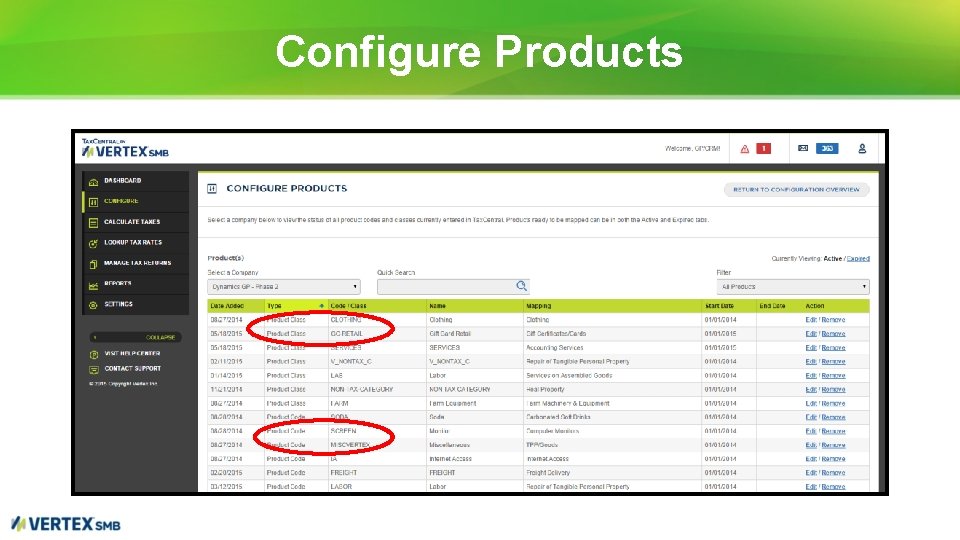Click the 'Welcome' user greeting text
This screenshot has width=960, height=540.
tap(692, 149)
